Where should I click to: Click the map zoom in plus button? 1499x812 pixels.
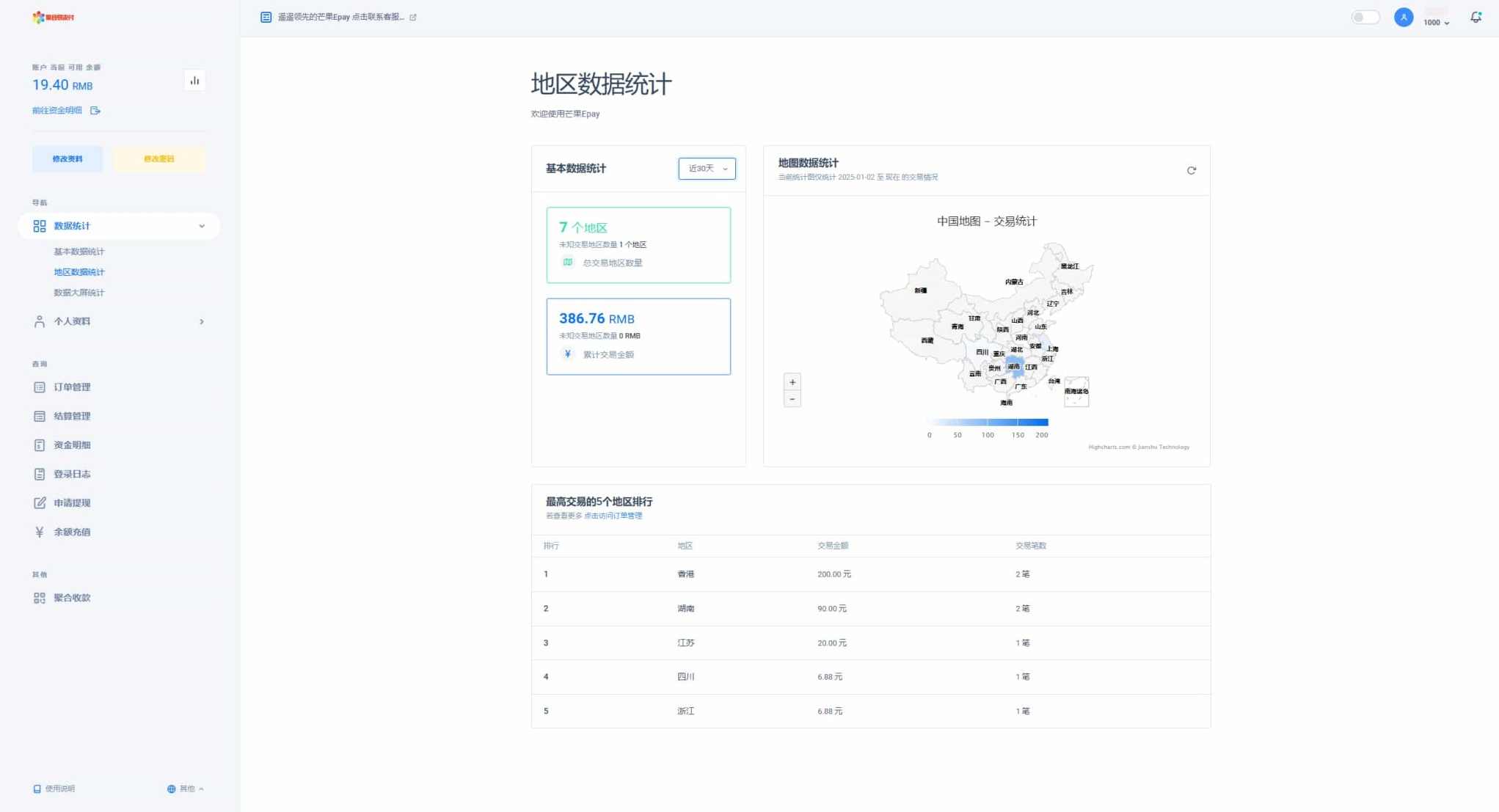pyautogui.click(x=792, y=382)
